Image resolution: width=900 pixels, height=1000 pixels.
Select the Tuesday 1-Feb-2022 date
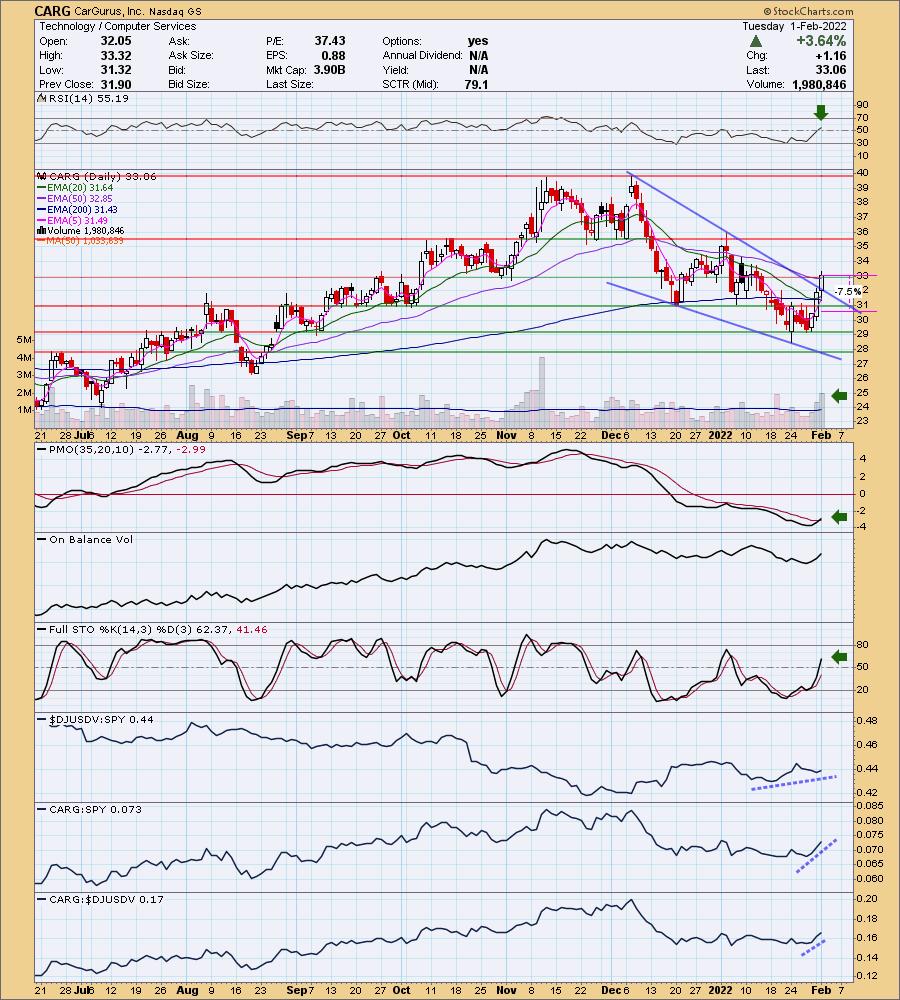(795, 26)
